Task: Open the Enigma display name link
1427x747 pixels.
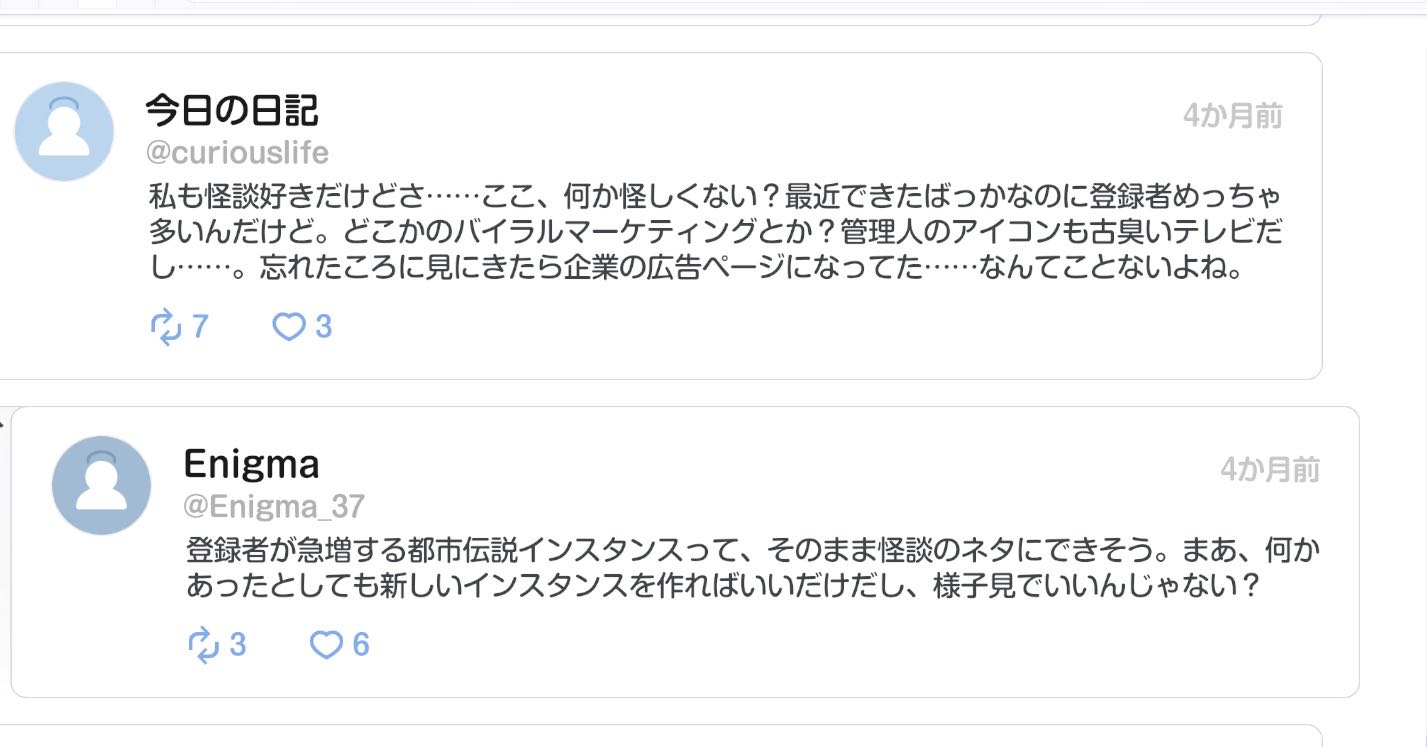Action: (x=251, y=464)
